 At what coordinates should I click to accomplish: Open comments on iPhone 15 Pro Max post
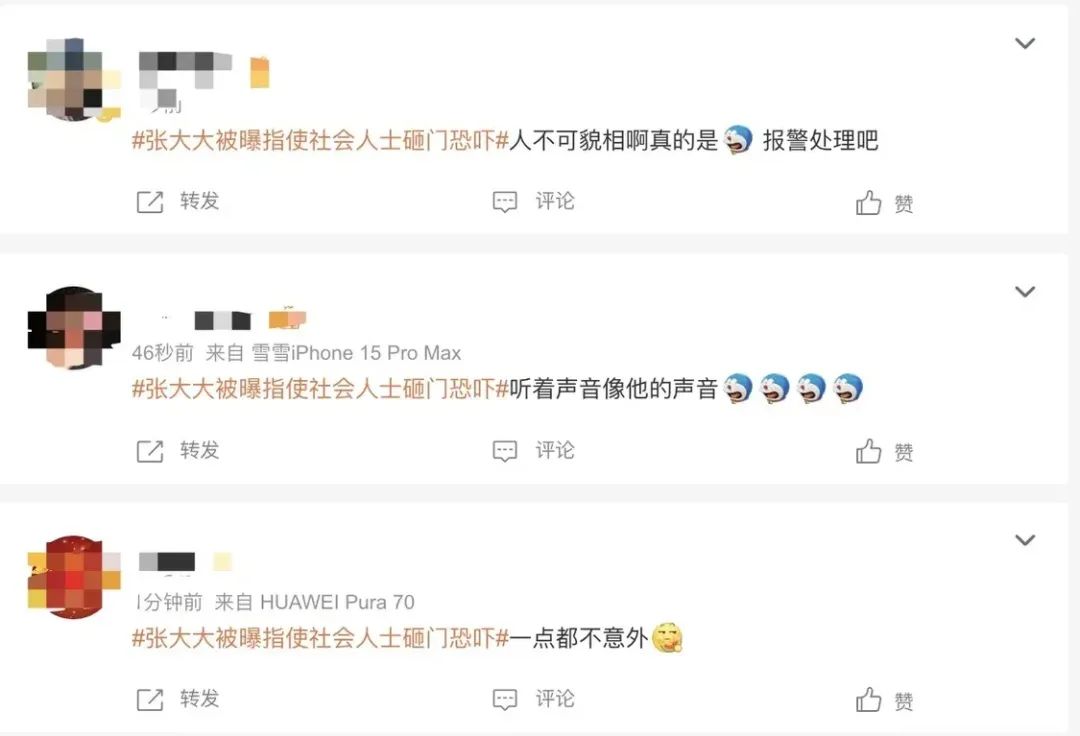tap(504, 451)
